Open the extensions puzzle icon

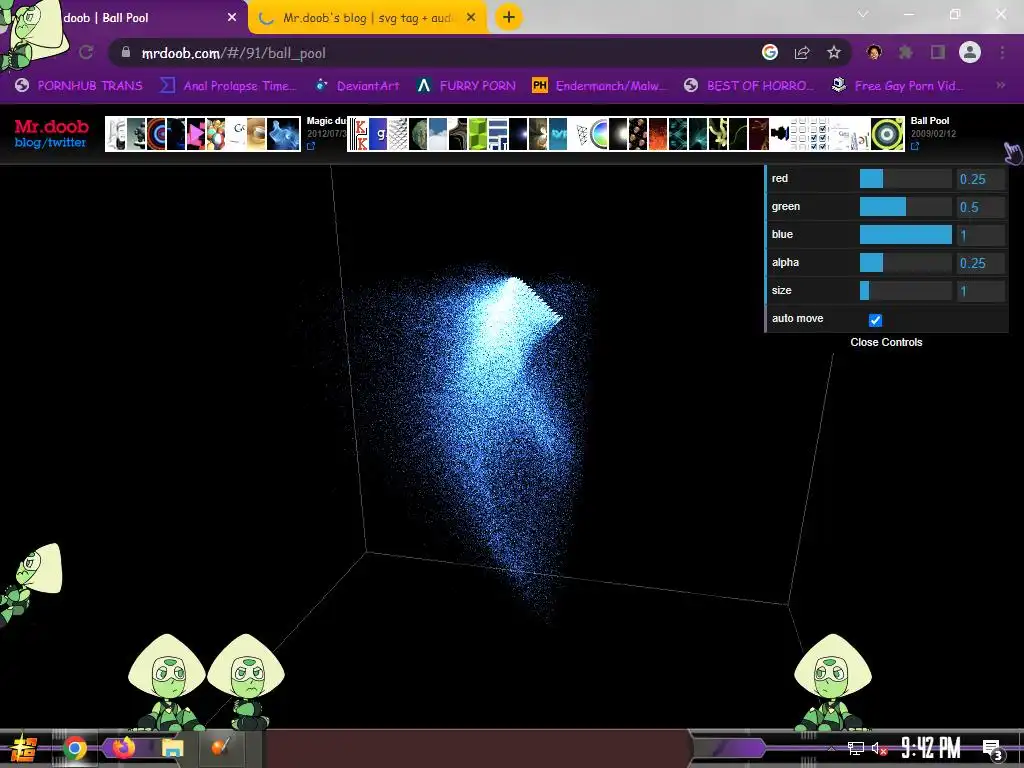[x=906, y=52]
